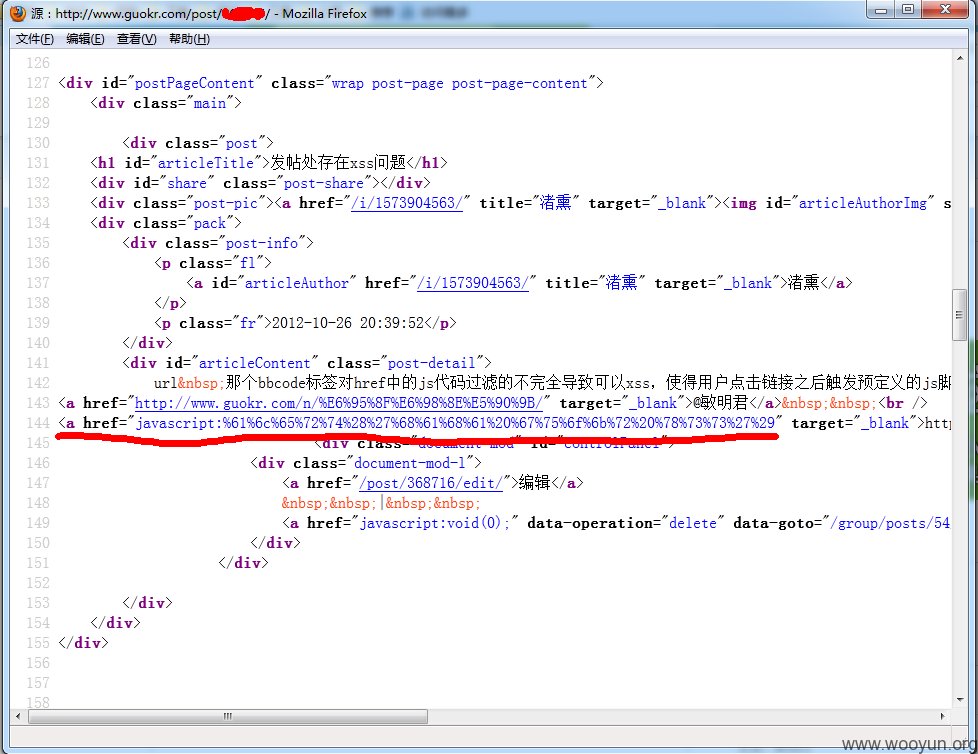Open the 编辑(E) menu
978x754 pixels.
(x=85, y=39)
